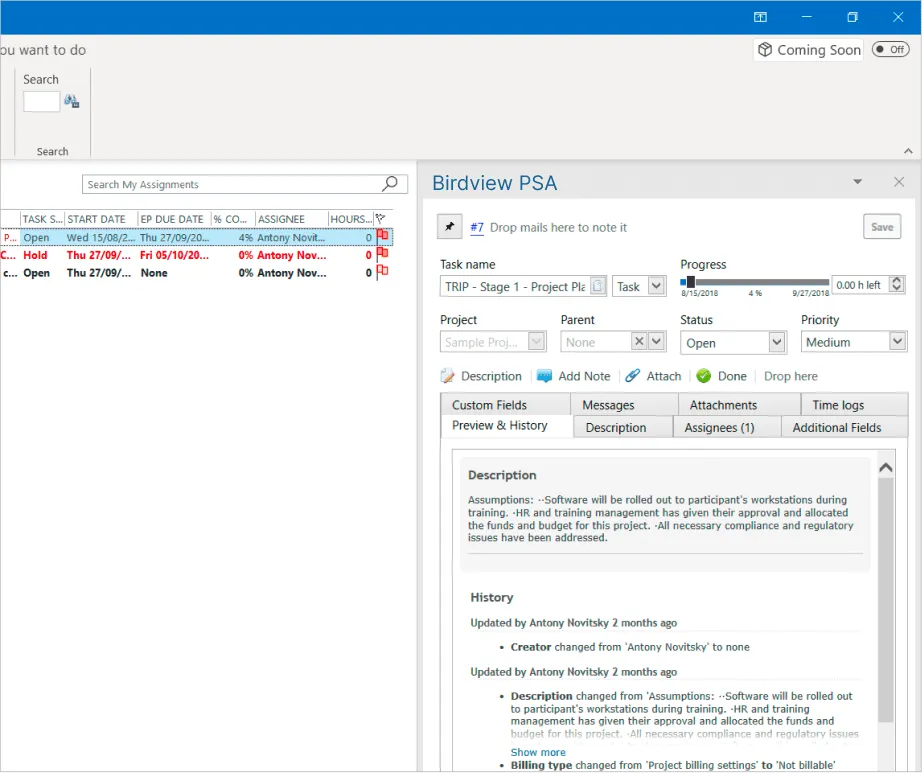922x773 pixels.
Task: Collapse the ribbon with the chevron
Action: click(908, 151)
